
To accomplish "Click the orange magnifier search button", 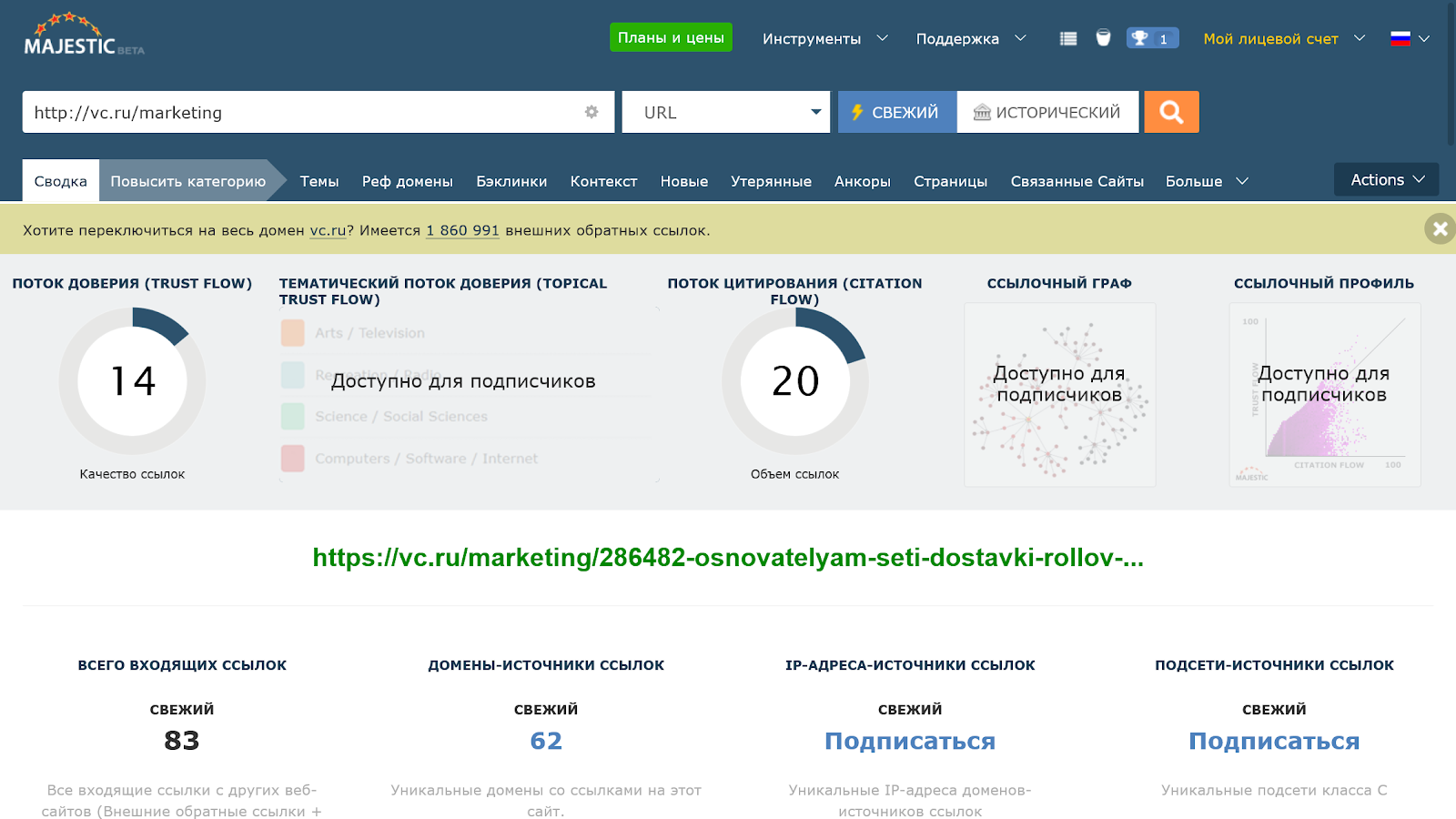I will click(x=1171, y=112).
